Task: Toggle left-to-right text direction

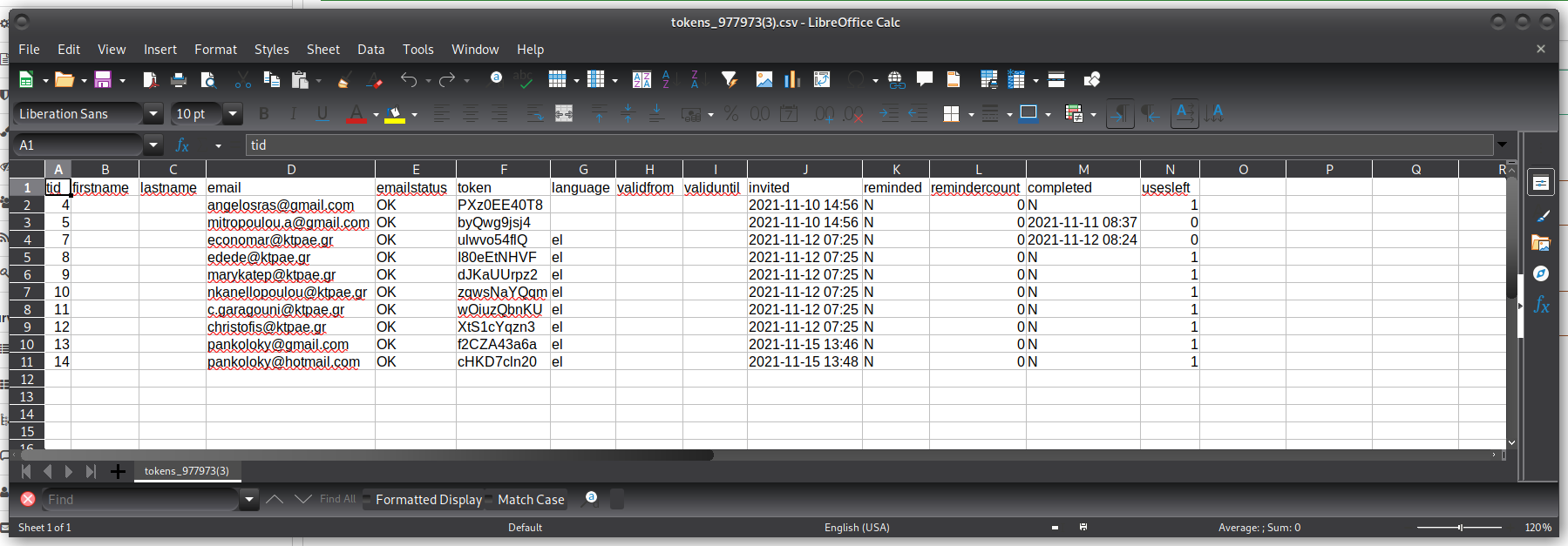Action: (1120, 114)
